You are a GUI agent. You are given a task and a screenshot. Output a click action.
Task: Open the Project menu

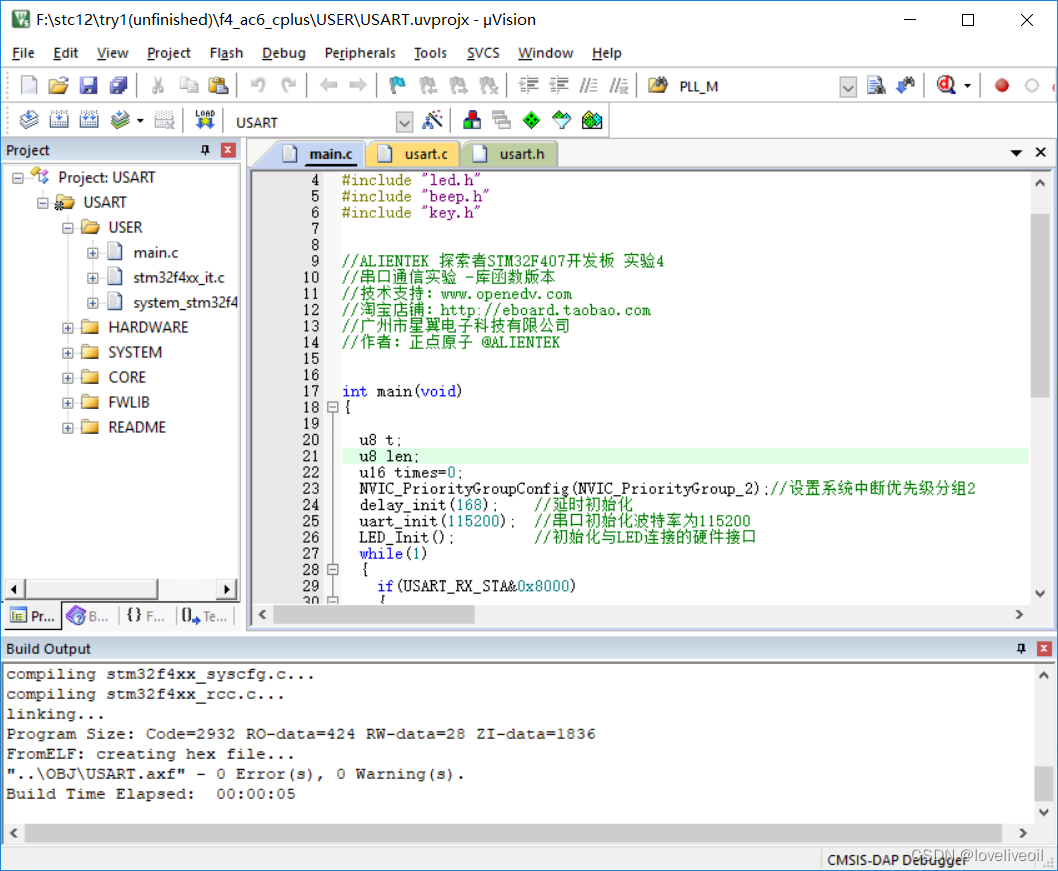tap(169, 53)
